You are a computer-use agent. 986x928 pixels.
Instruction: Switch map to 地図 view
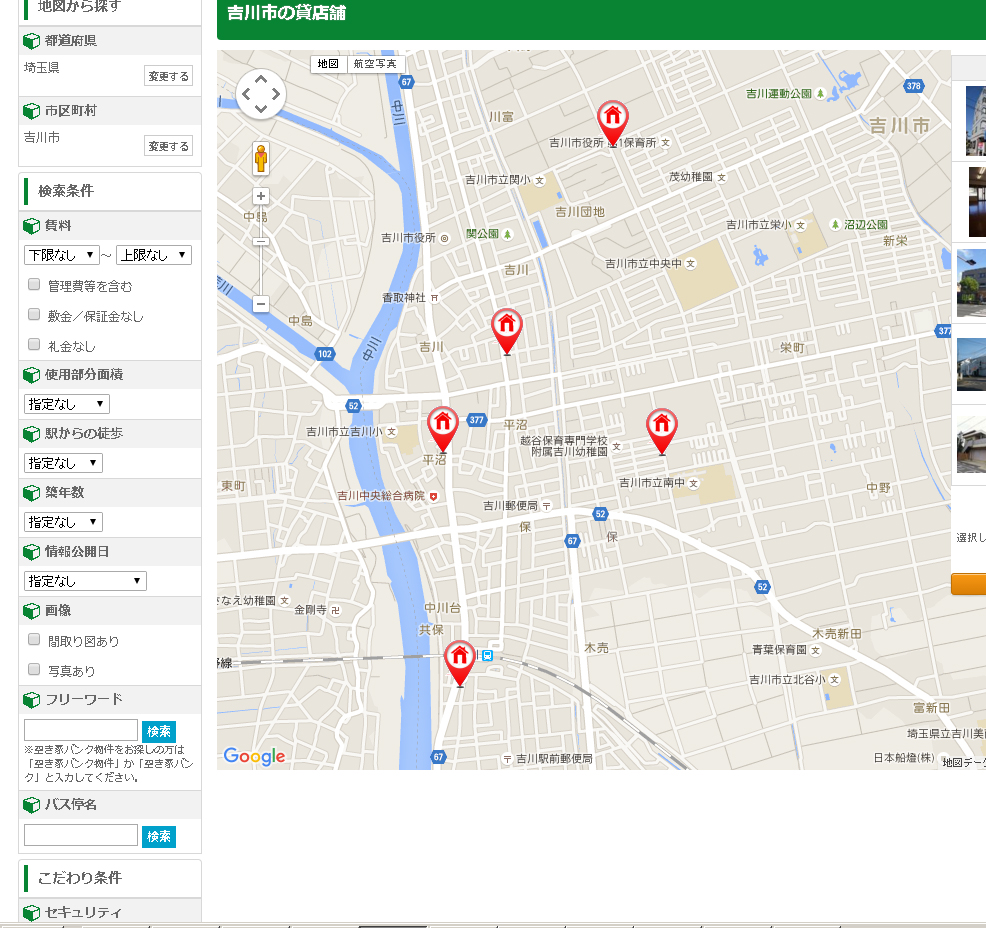[328, 64]
